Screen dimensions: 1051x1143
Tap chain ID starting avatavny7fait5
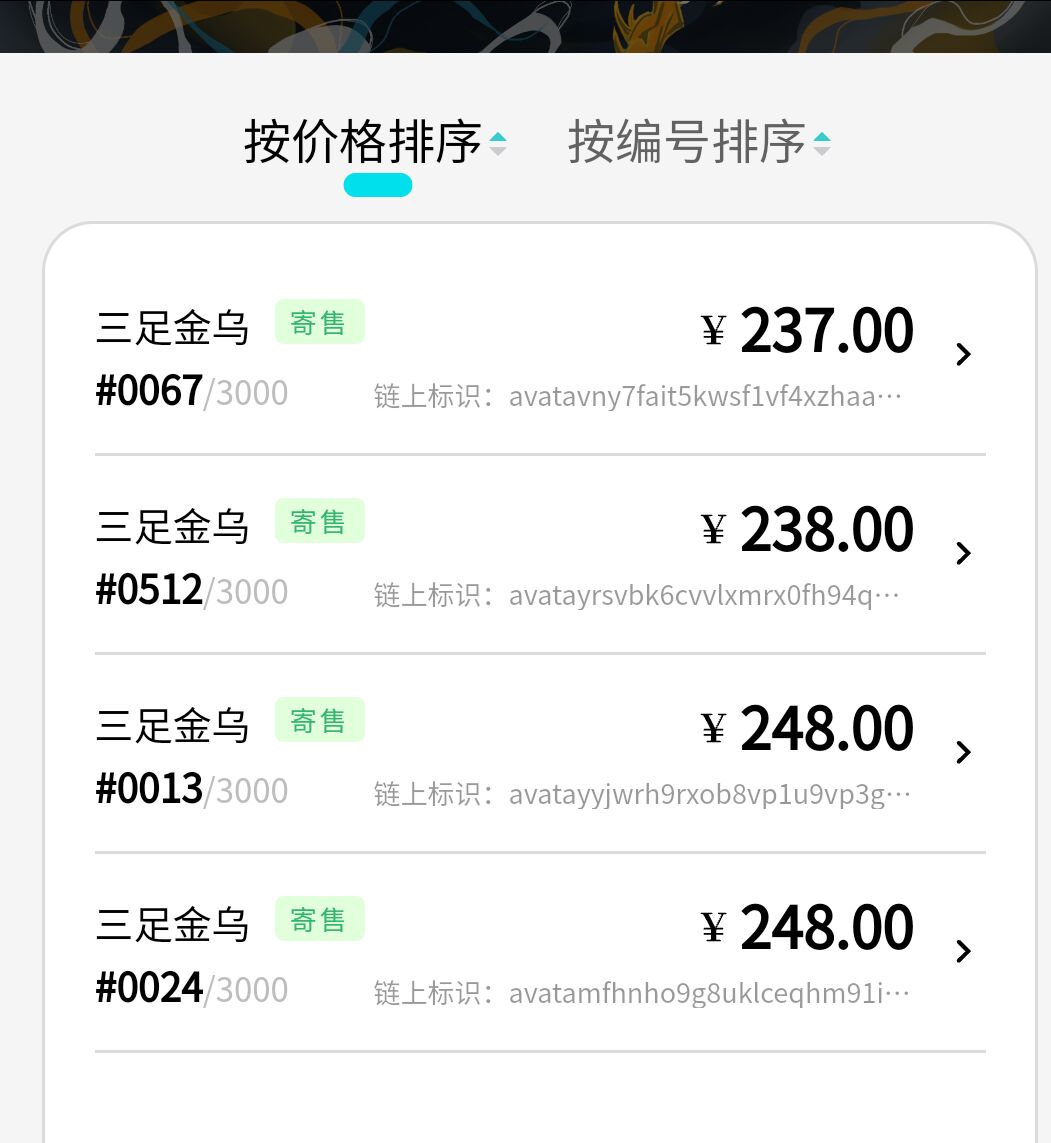tap(640, 397)
